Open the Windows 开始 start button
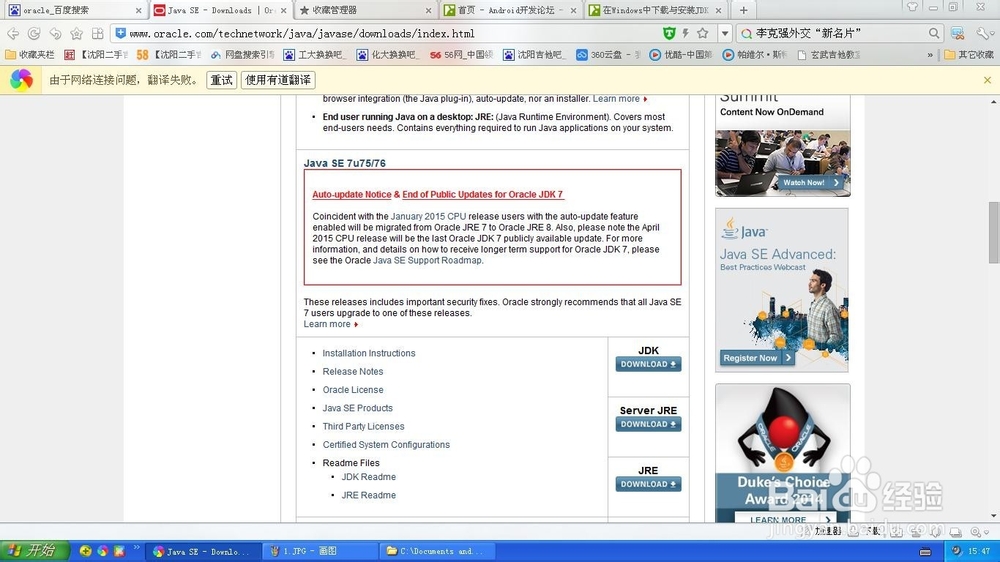This screenshot has width=1000, height=562. coord(34,551)
